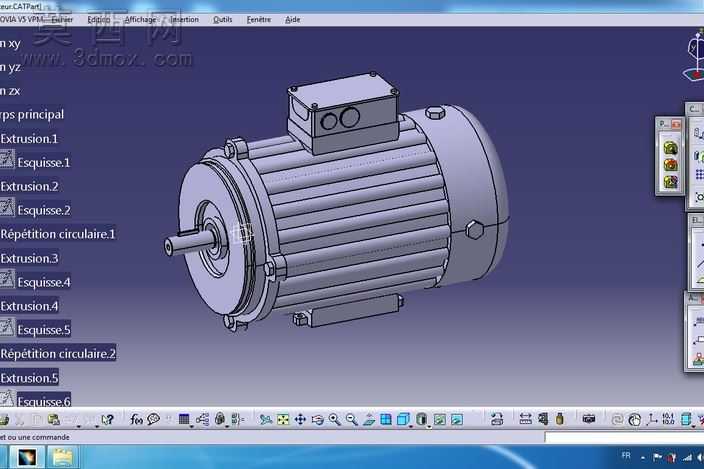Activate the Pan tool
The image size is (704, 469).
300,420
